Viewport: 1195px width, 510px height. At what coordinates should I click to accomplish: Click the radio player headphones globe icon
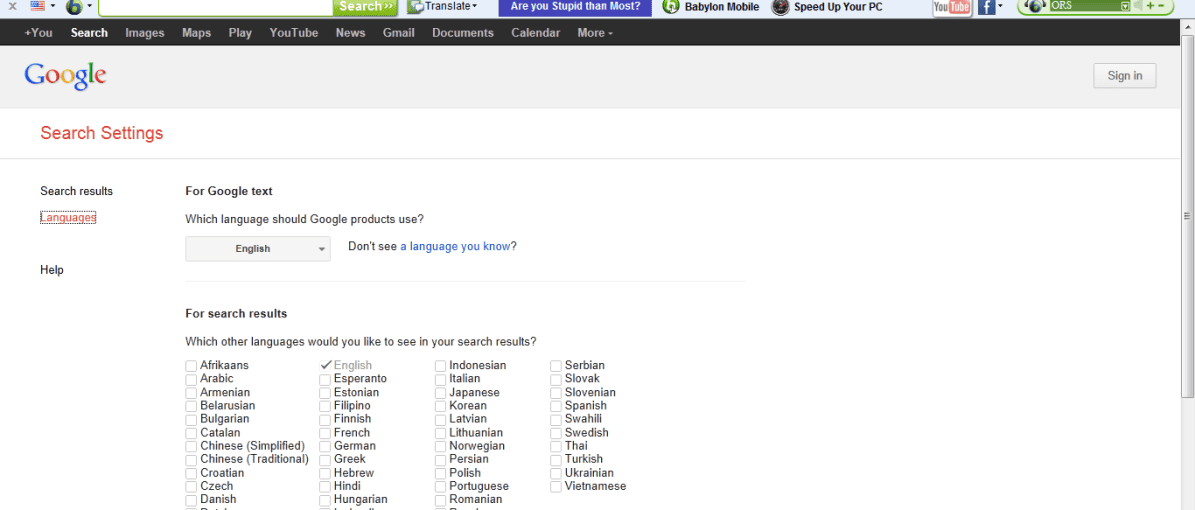(1035, 6)
